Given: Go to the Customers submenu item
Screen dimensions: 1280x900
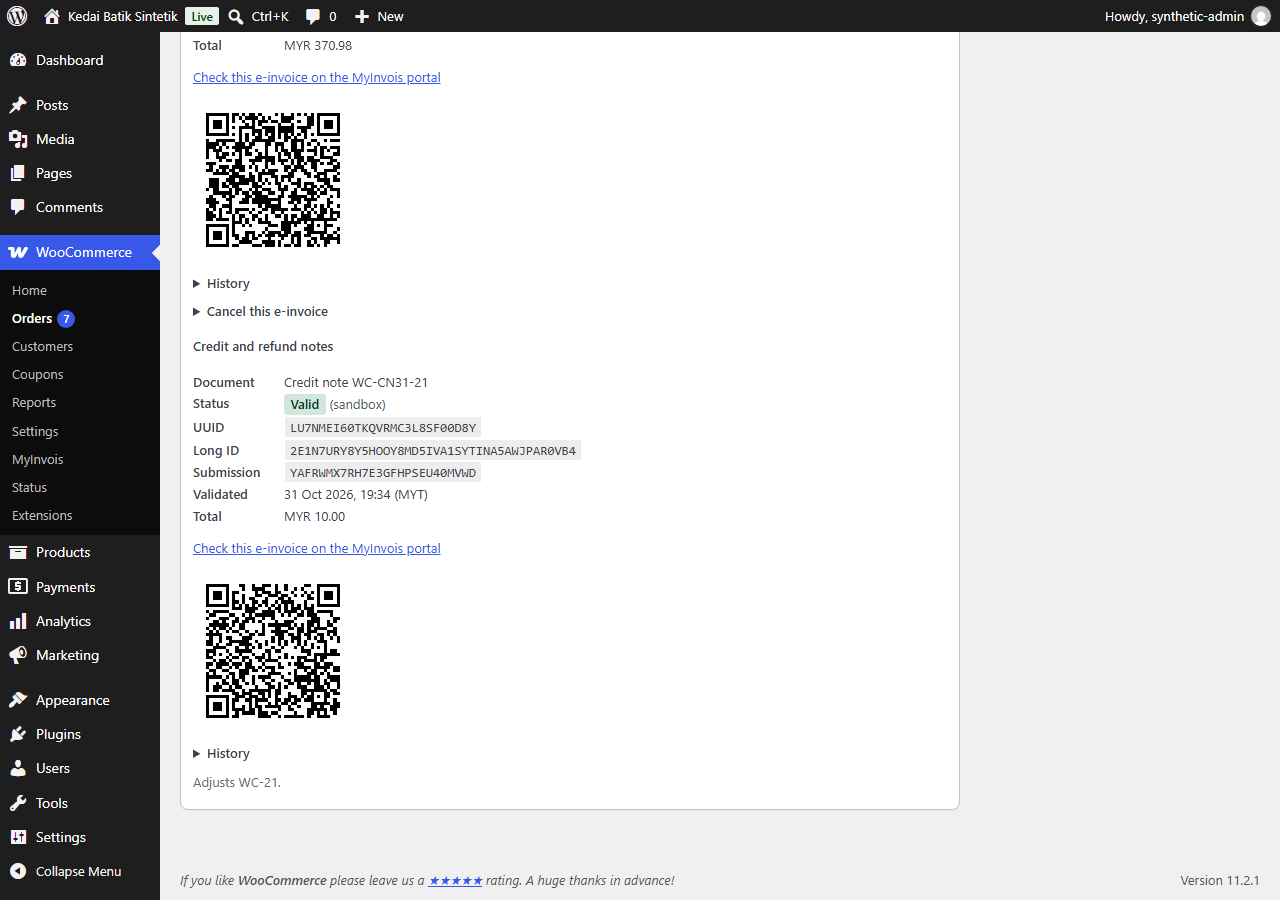Looking at the screenshot, I should point(42,346).
